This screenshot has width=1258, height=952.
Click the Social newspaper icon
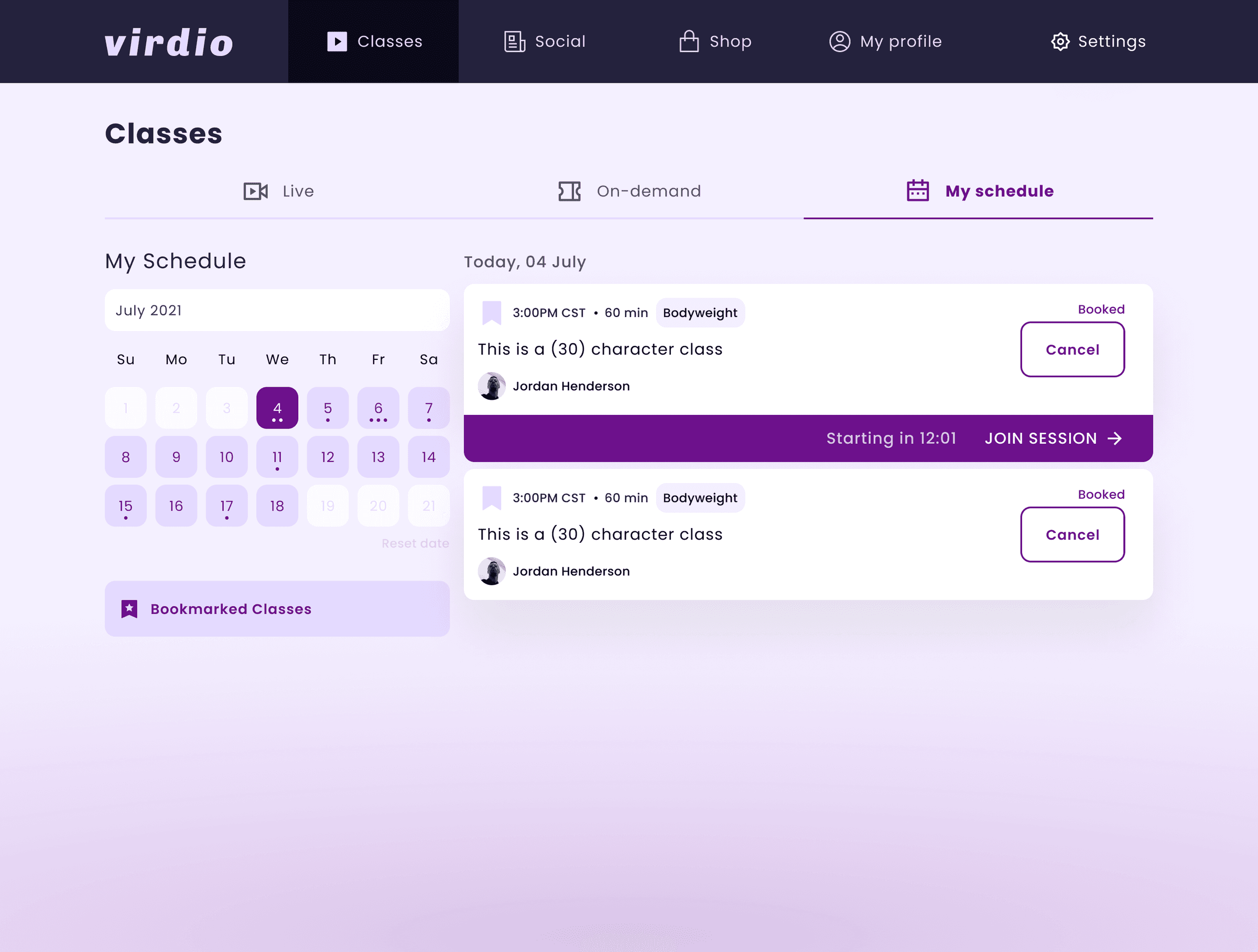(x=514, y=41)
